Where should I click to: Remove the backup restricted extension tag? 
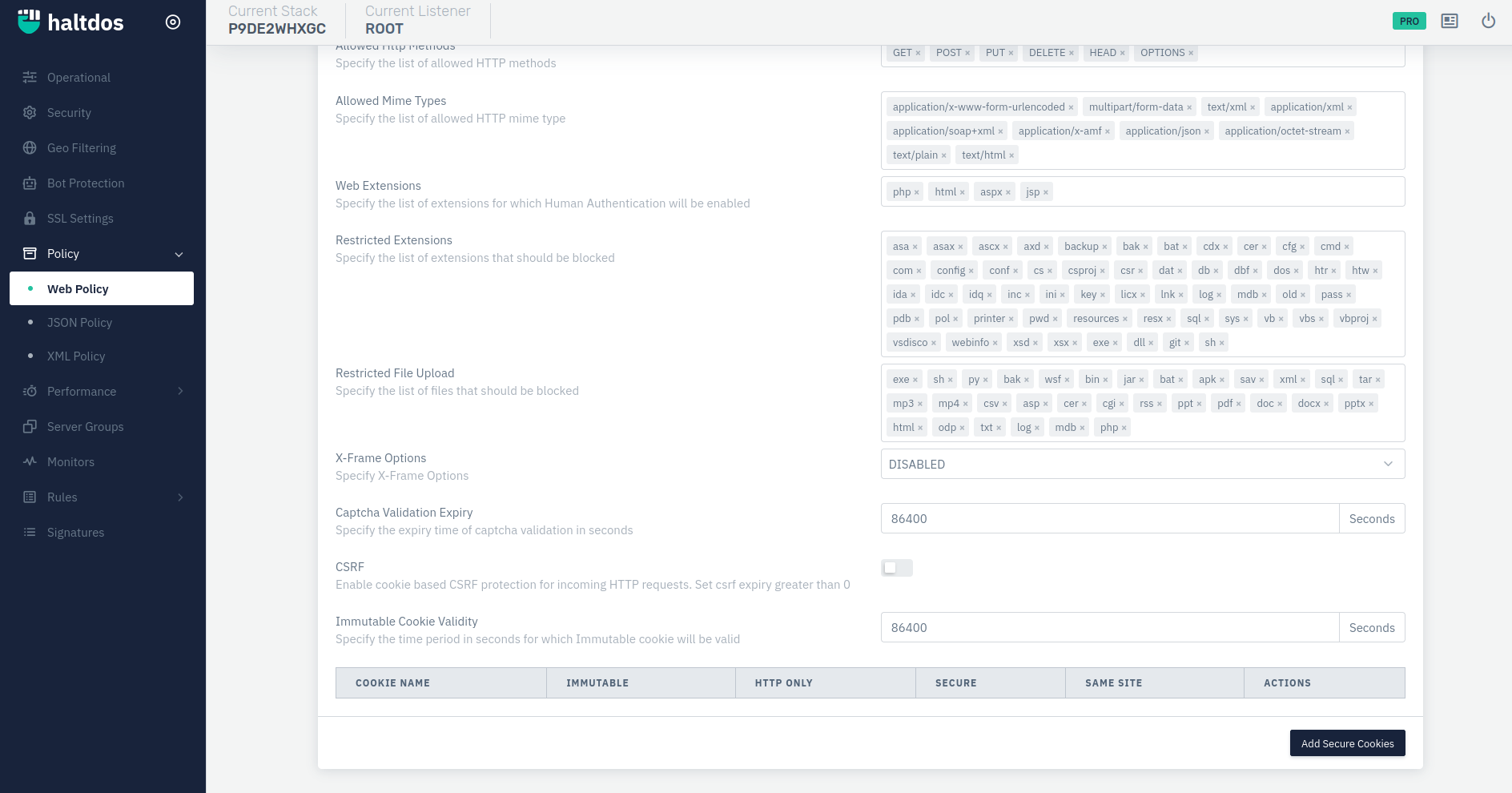click(1104, 248)
